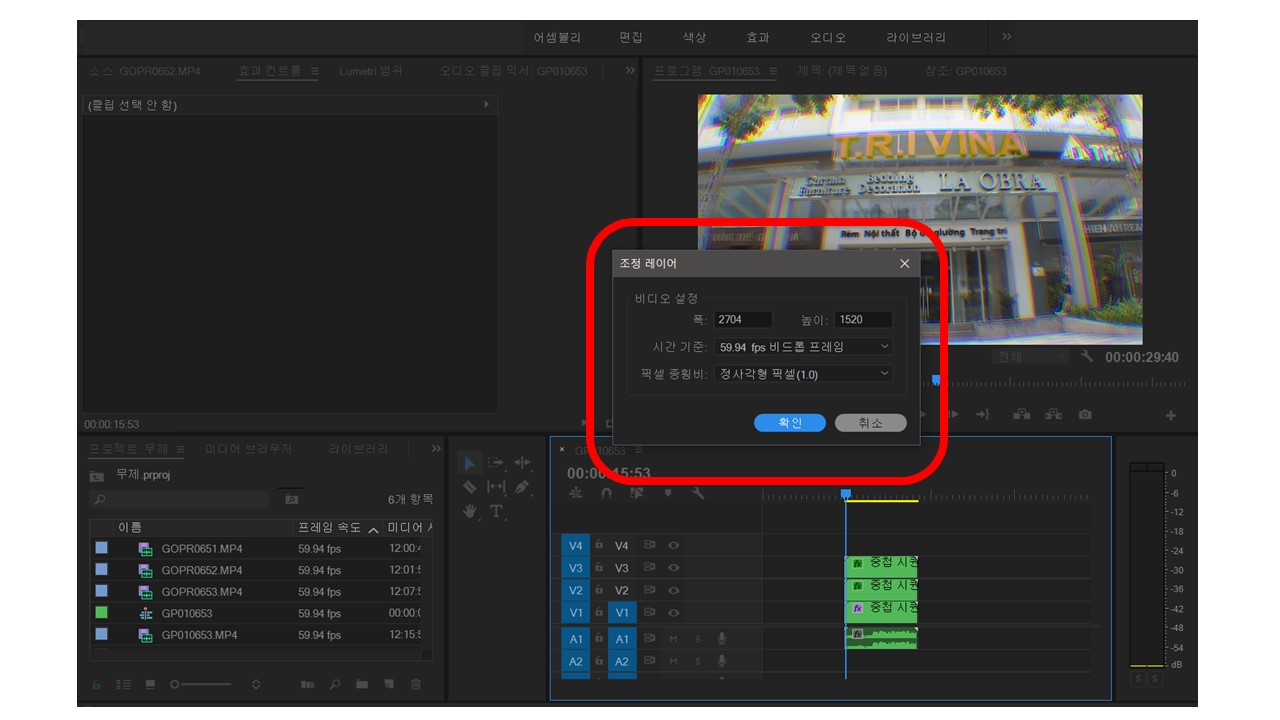Add marker in timeline header

coord(668,493)
